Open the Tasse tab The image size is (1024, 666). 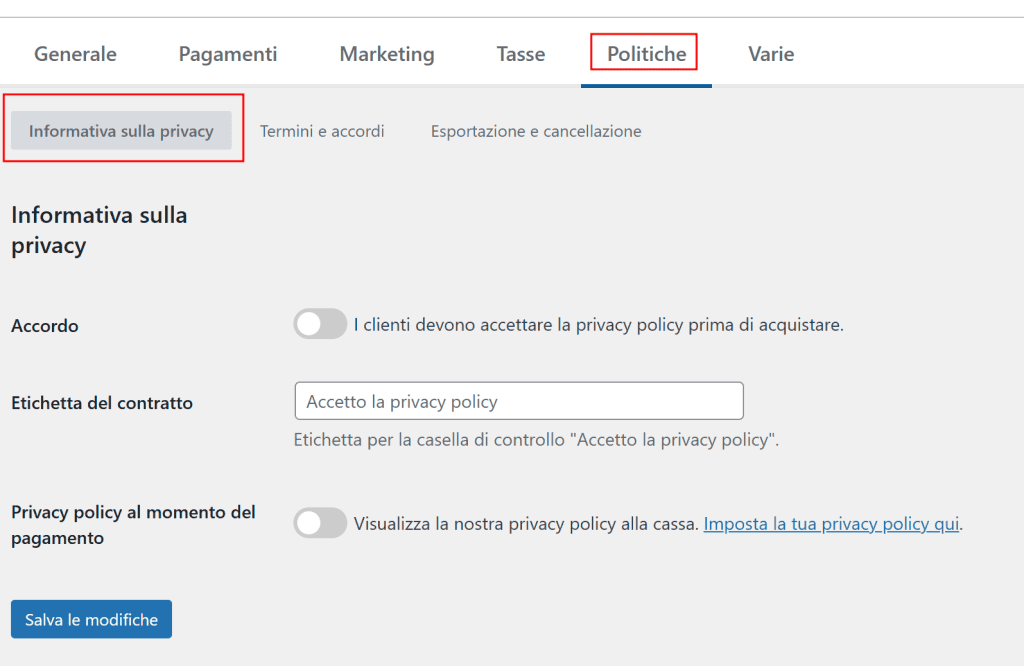coord(520,54)
